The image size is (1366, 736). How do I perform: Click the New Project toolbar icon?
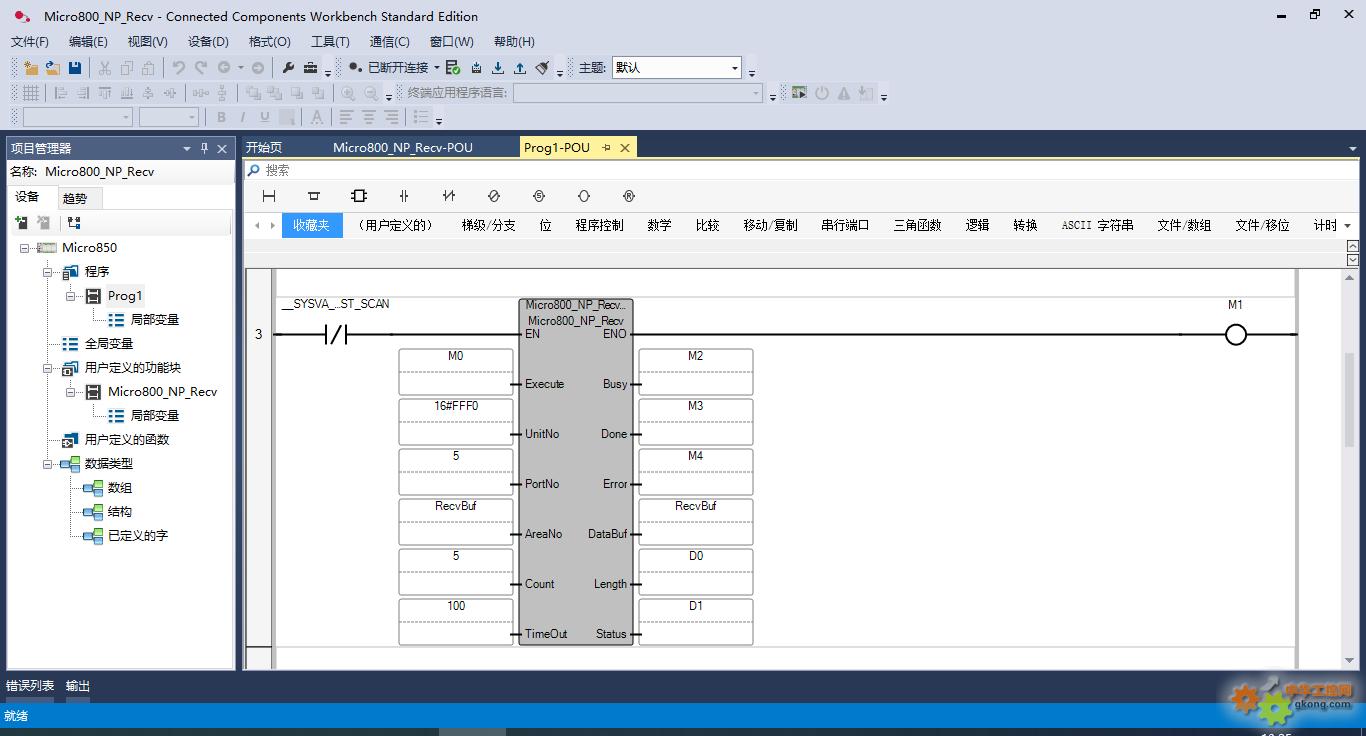point(31,68)
